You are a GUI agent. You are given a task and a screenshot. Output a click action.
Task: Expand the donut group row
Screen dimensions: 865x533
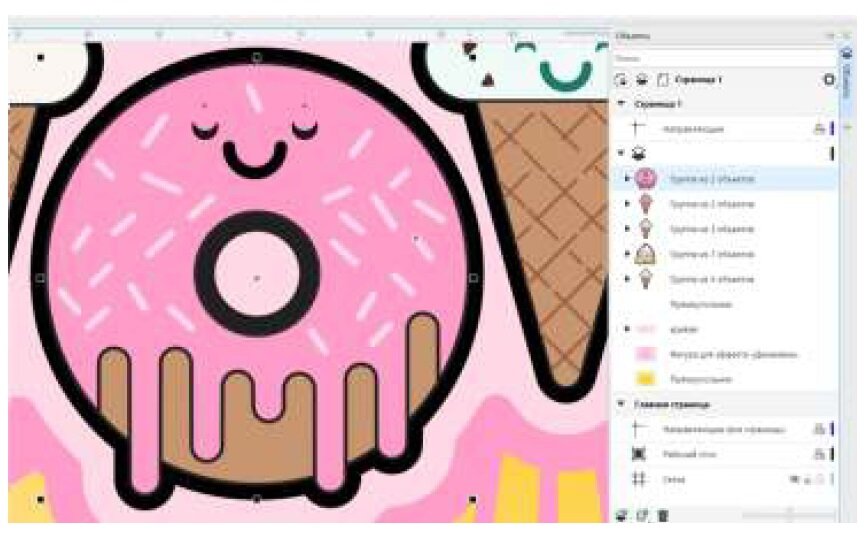[x=627, y=178]
